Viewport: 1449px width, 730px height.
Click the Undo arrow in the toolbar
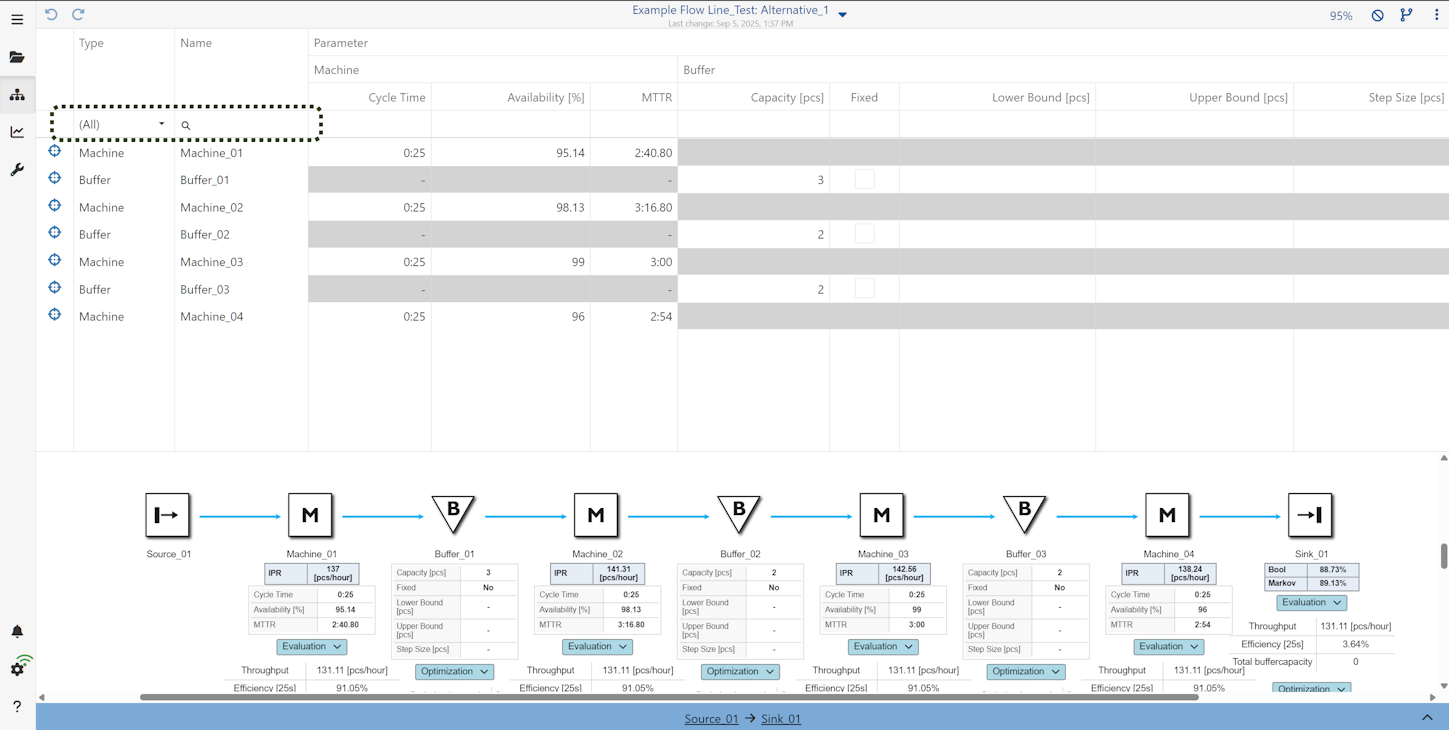pos(53,14)
